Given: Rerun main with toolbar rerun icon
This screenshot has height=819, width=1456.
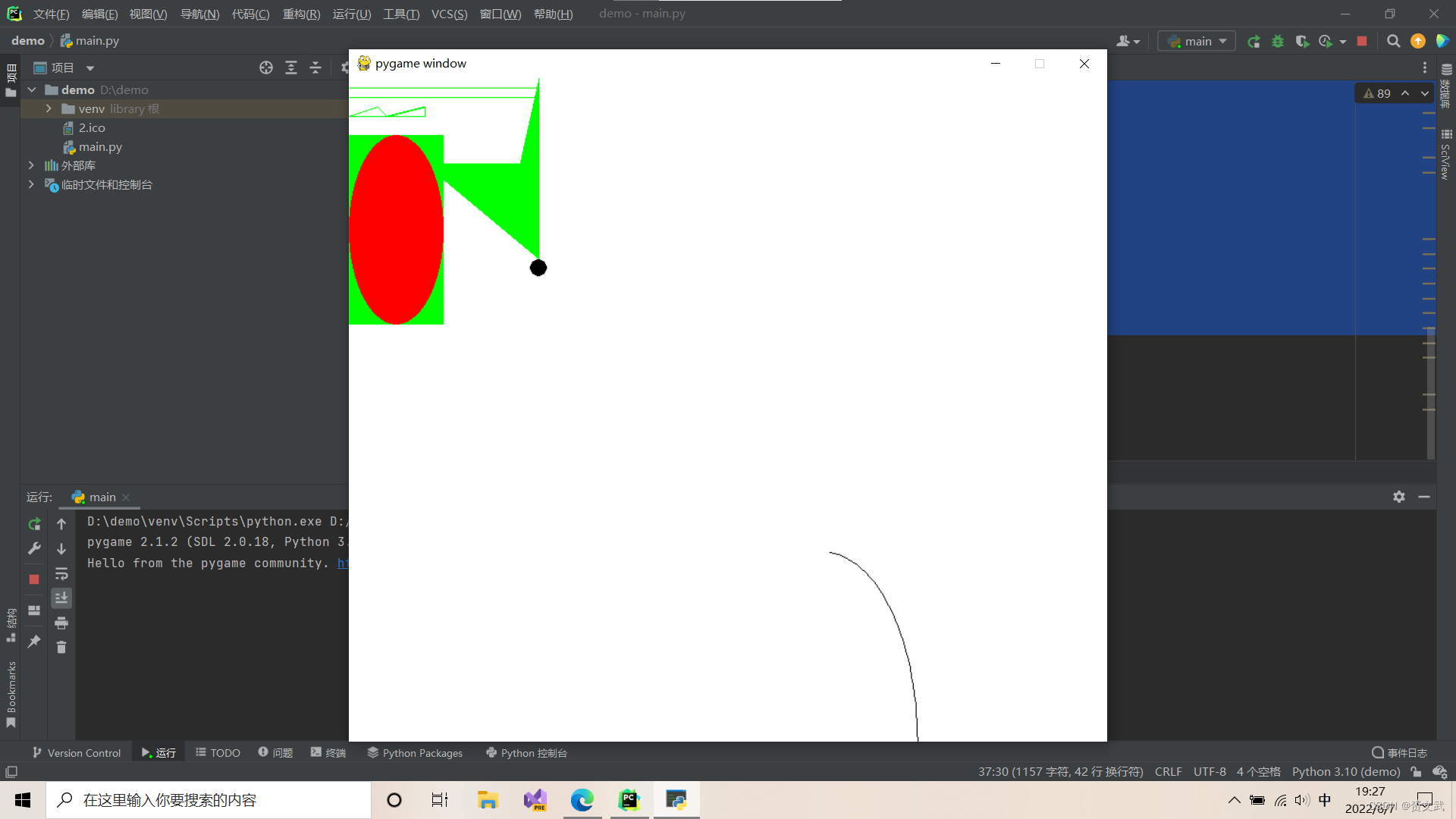Looking at the screenshot, I should coord(1254,42).
